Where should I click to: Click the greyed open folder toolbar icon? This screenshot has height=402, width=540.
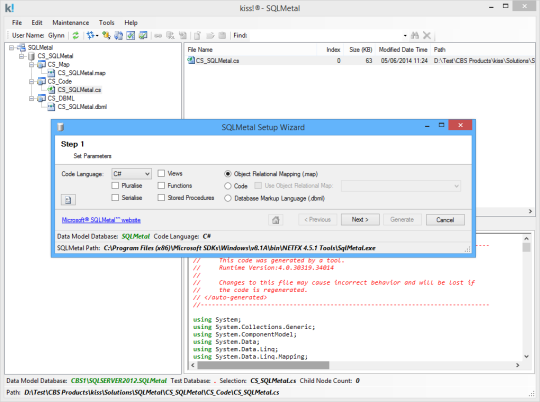tap(210, 35)
